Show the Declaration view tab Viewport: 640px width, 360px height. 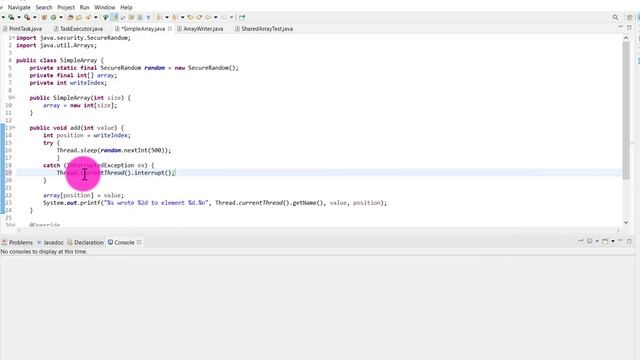pos(85,242)
